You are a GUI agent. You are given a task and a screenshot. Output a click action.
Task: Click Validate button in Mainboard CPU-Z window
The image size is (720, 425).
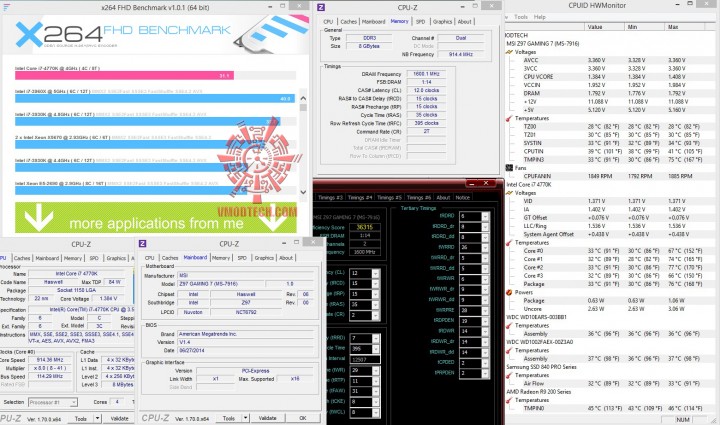268,418
